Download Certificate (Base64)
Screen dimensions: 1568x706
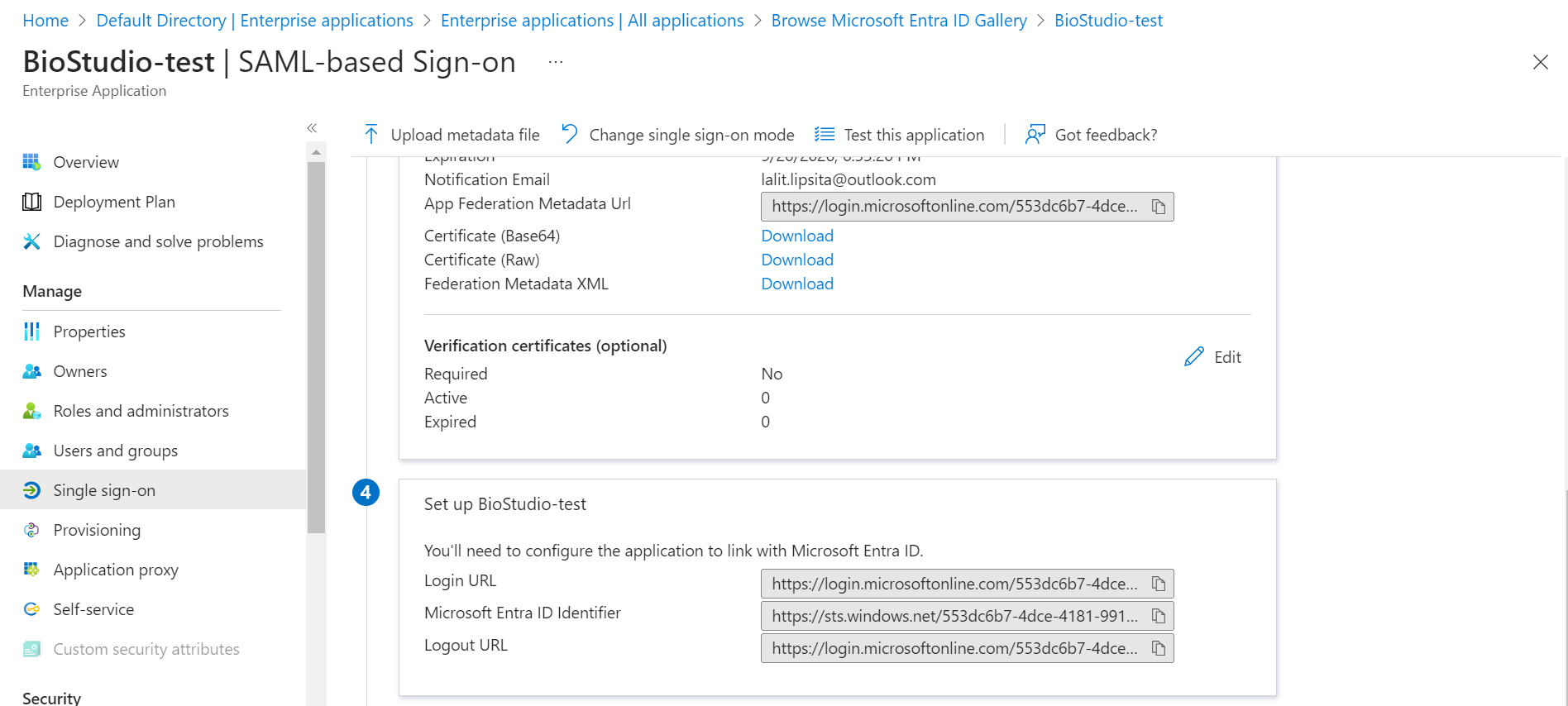[x=797, y=236]
